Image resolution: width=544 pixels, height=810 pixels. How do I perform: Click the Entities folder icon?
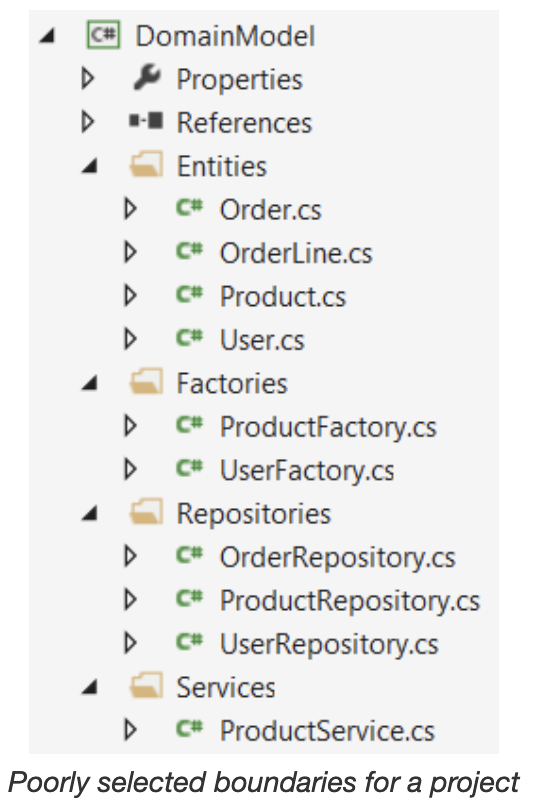tap(146, 165)
